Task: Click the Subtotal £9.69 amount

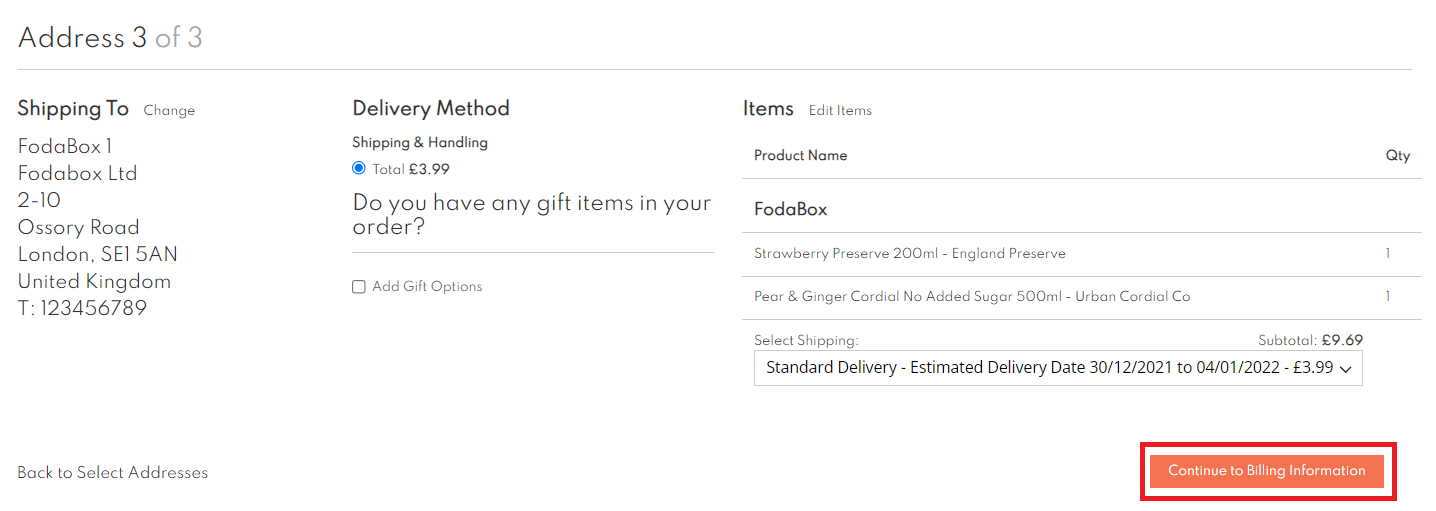Action: (1342, 340)
